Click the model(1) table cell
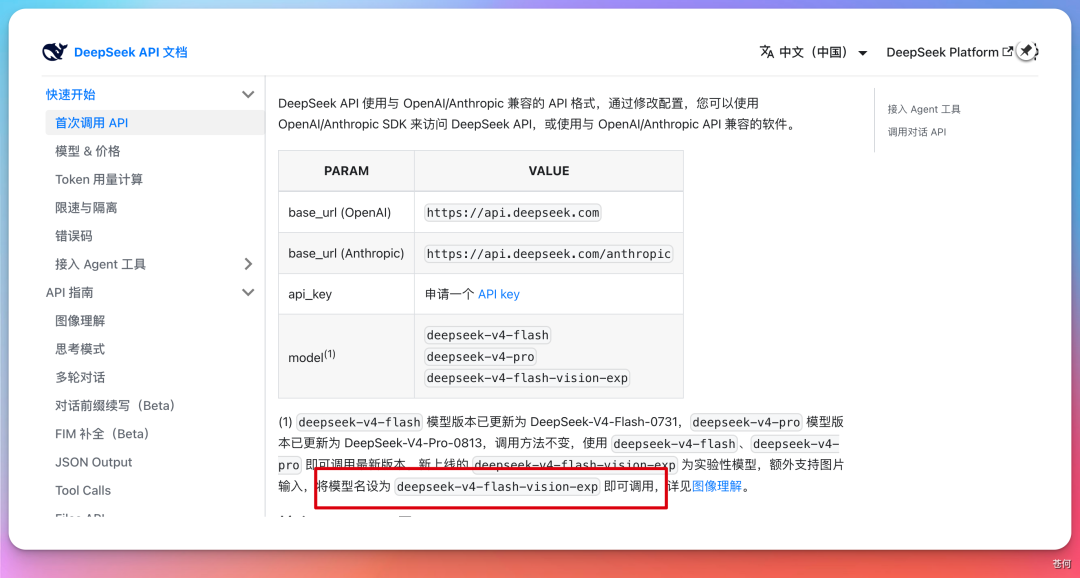 pos(346,356)
